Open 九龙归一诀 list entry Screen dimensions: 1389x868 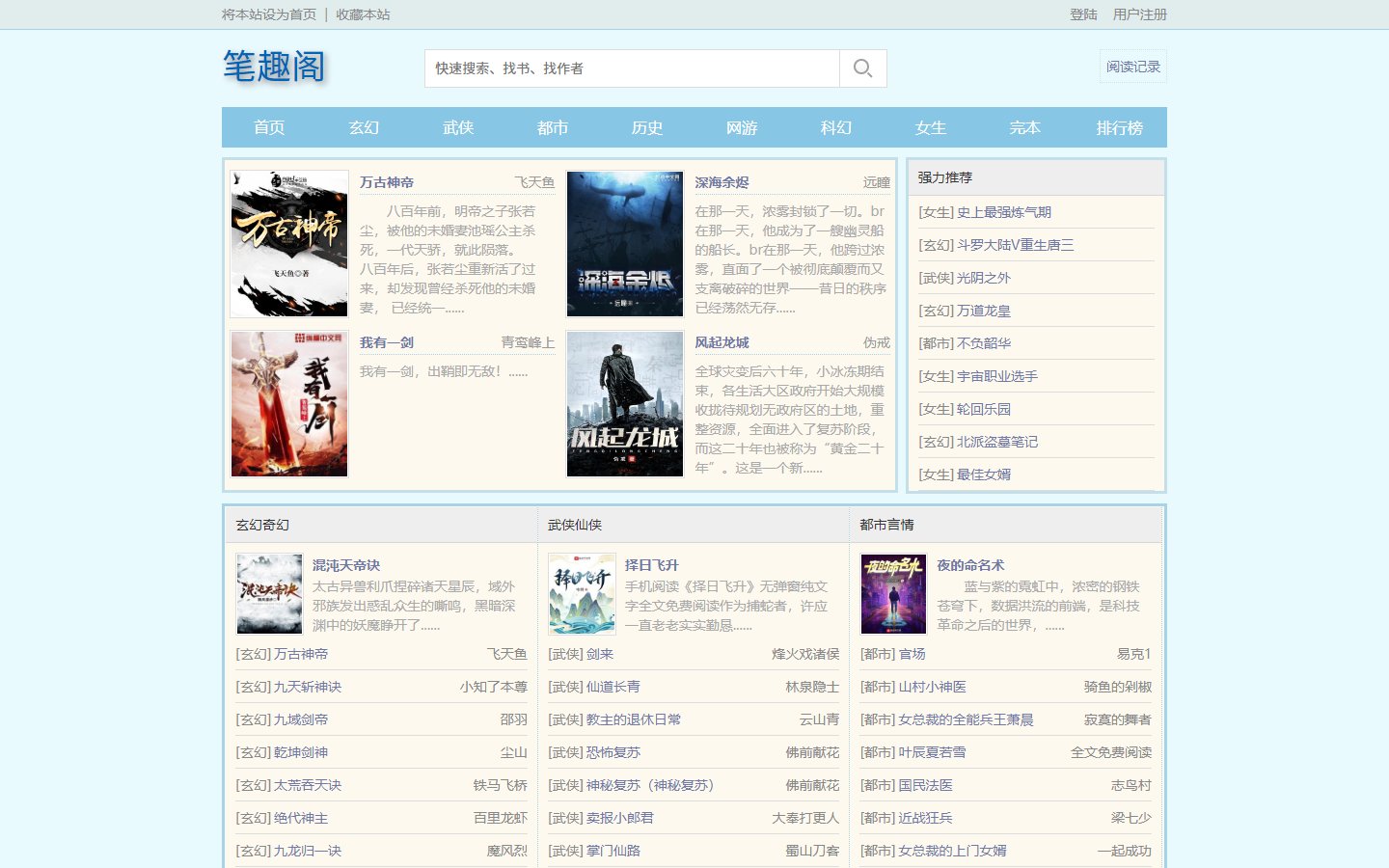[x=308, y=851]
